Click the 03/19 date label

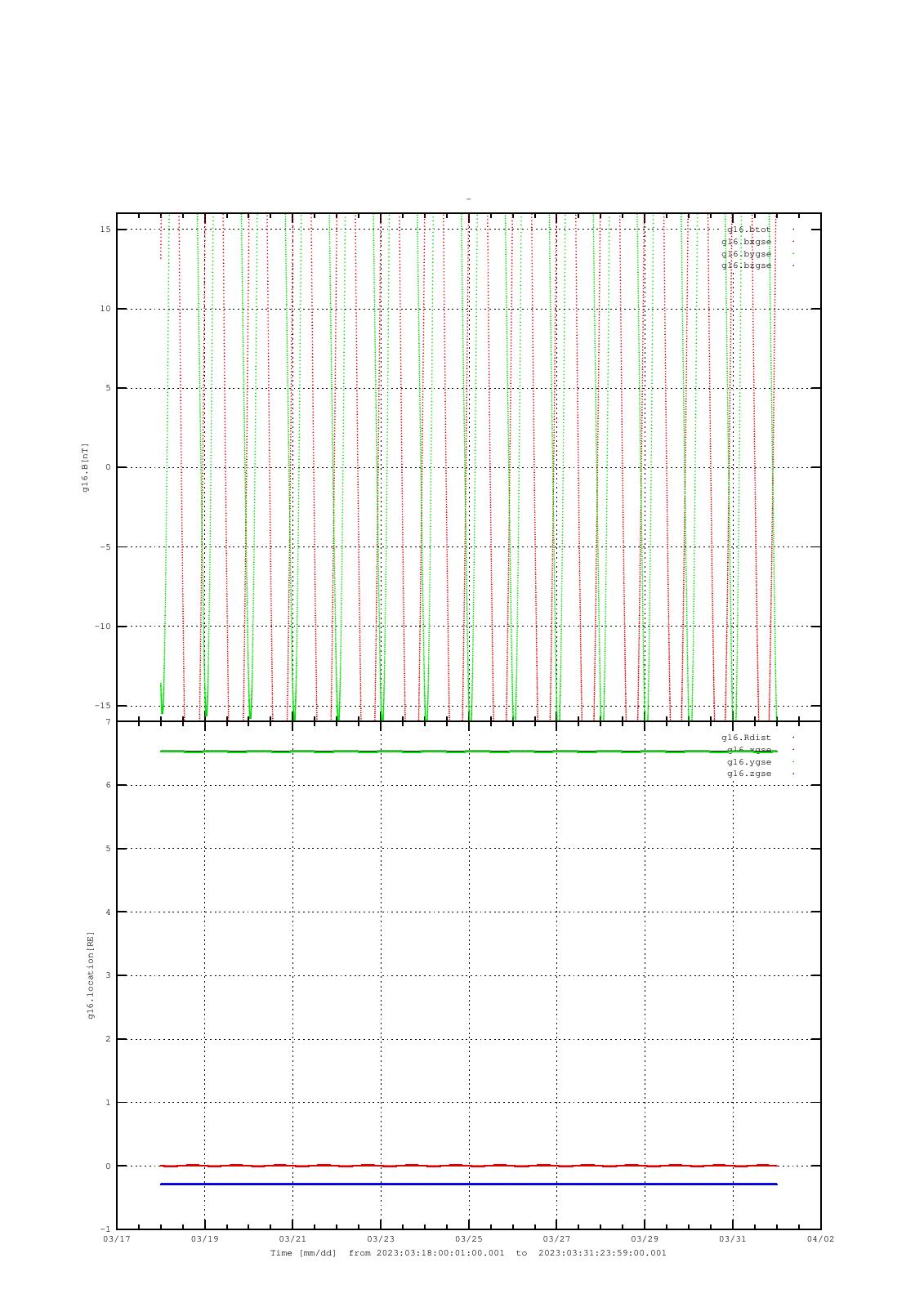coord(205,1239)
